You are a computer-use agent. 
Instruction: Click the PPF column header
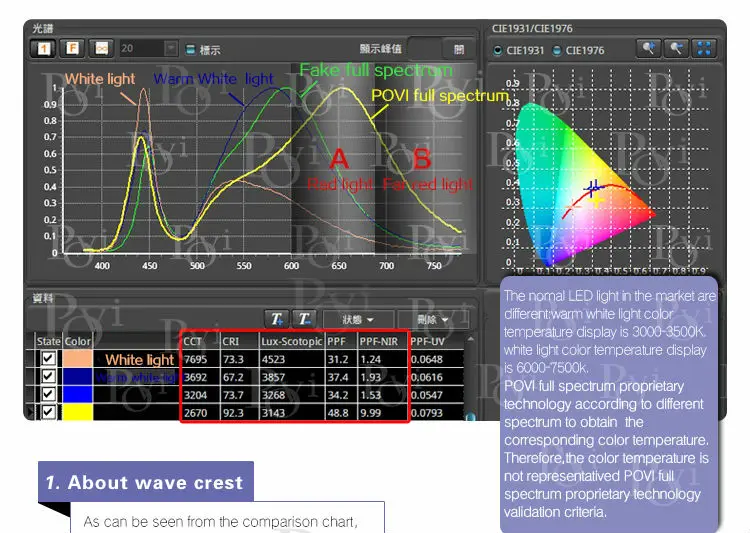tap(341, 341)
